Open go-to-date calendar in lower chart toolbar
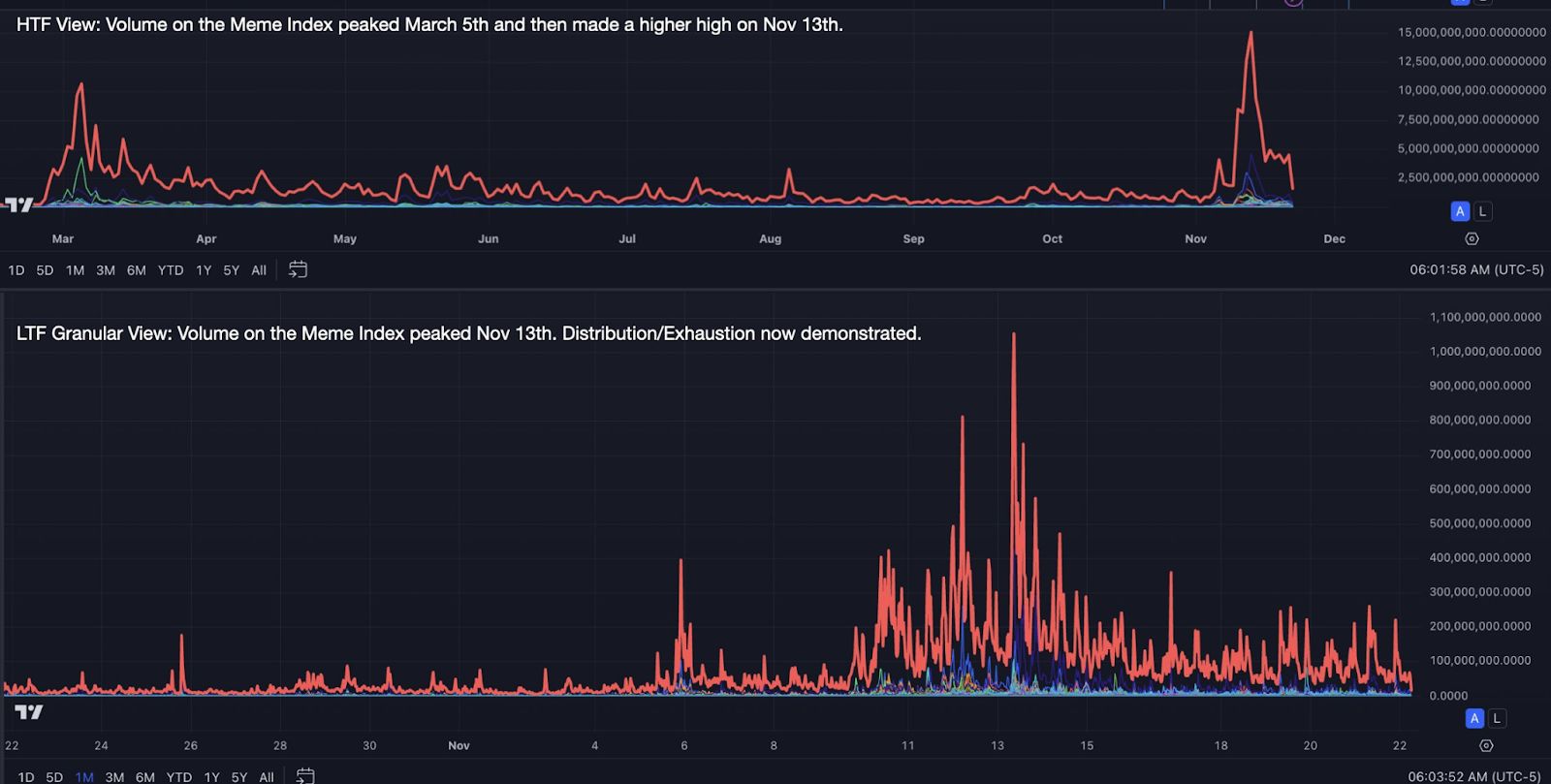The image size is (1551, 784). click(304, 775)
